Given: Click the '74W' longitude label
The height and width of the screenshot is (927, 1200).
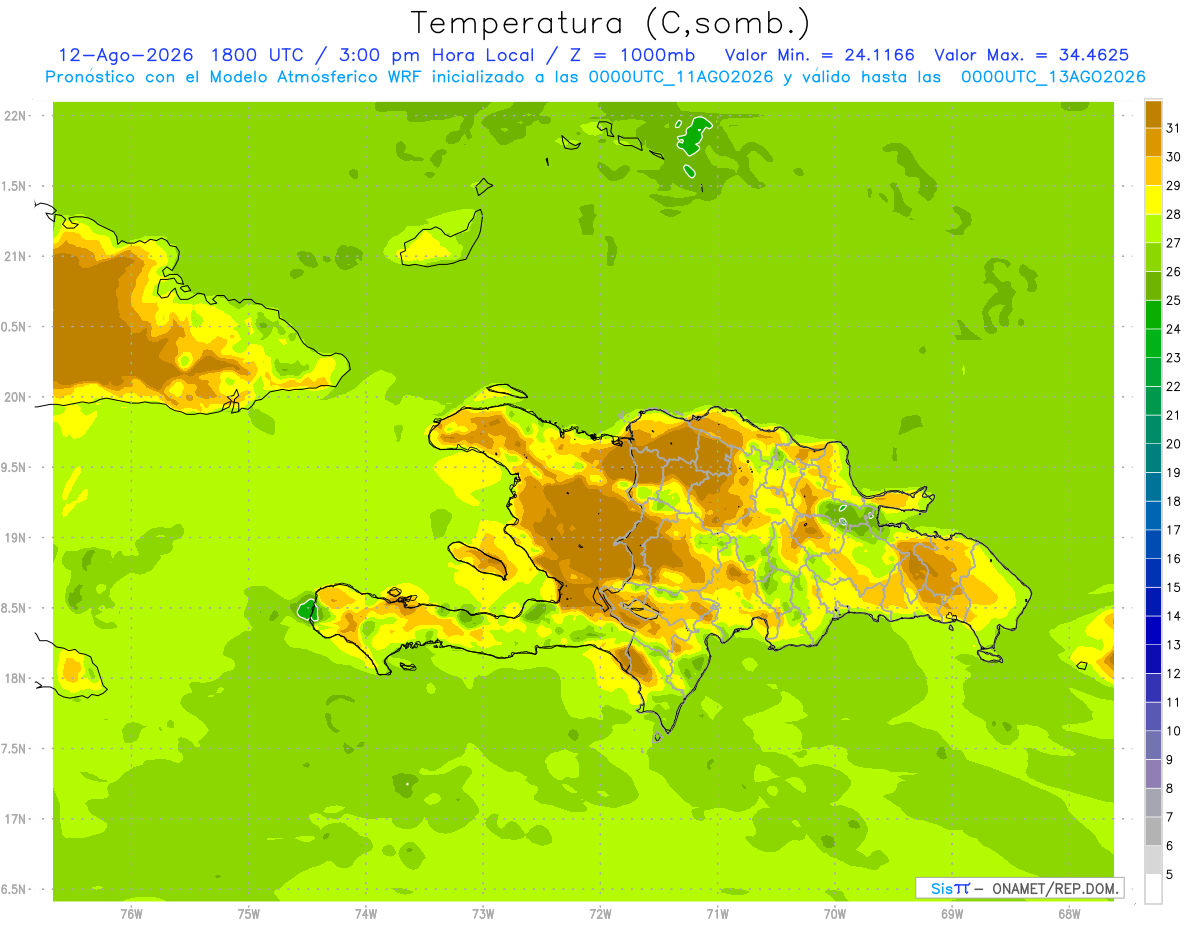Looking at the screenshot, I should click(x=365, y=913).
